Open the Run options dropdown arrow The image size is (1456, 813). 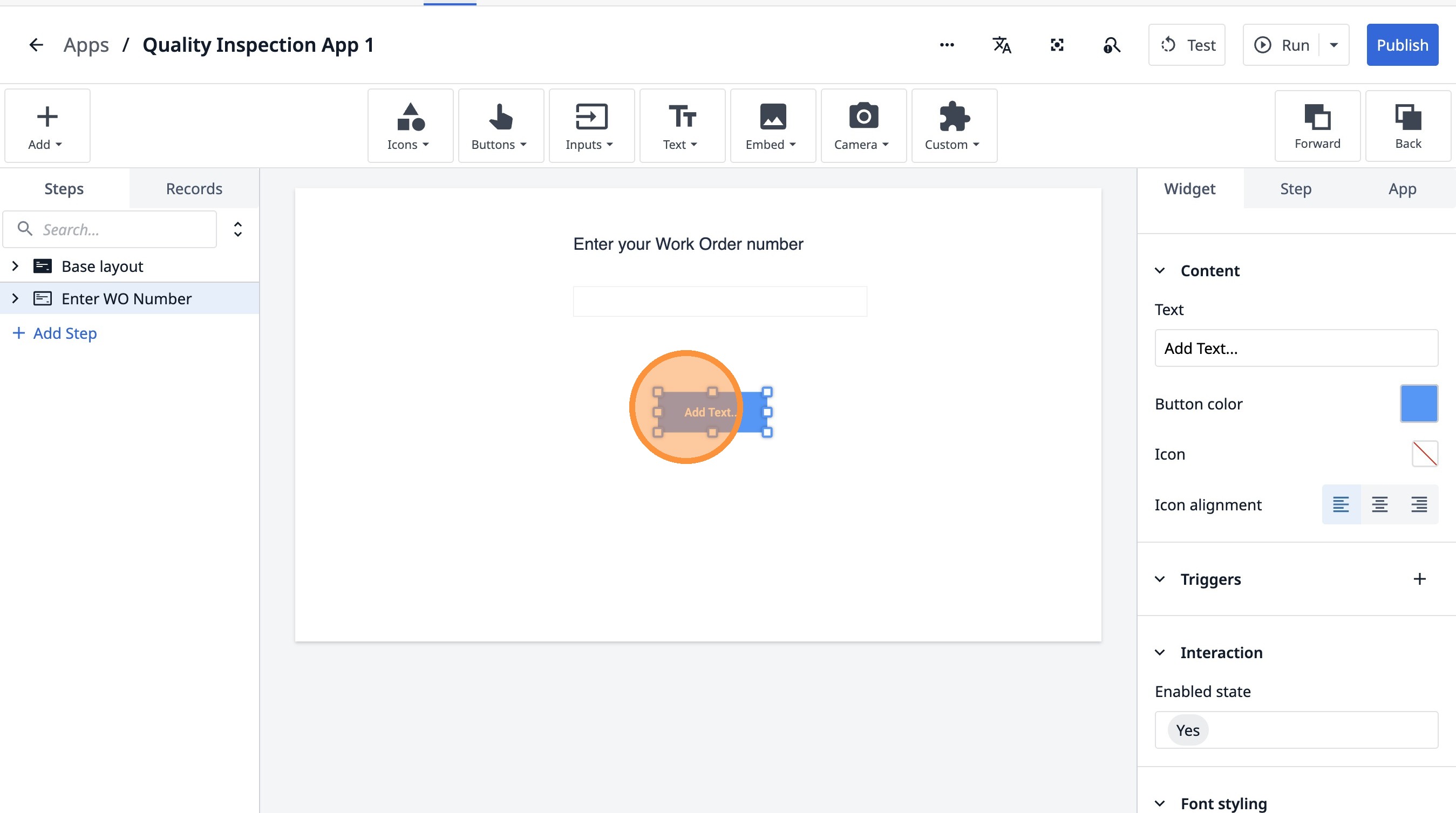[1334, 45]
